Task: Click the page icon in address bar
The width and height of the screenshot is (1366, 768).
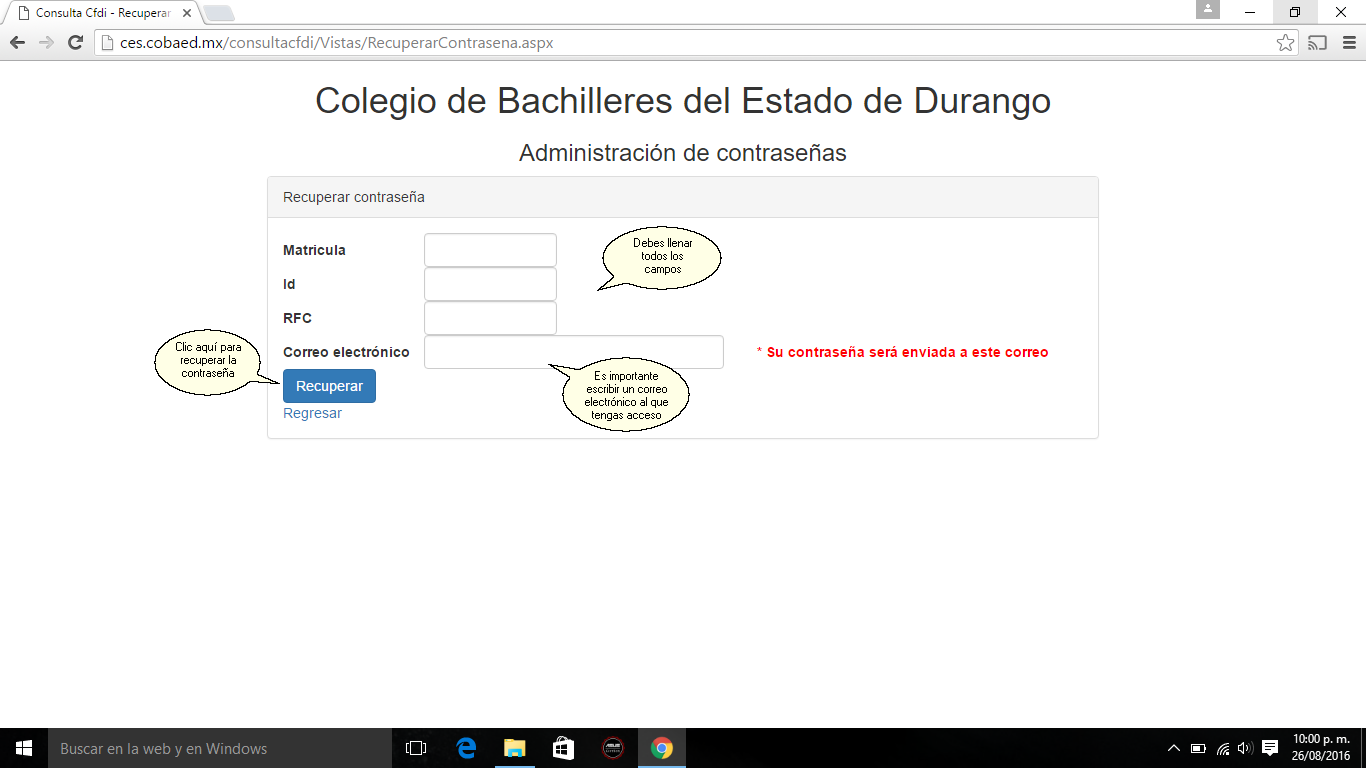Action: pyautogui.click(x=108, y=43)
